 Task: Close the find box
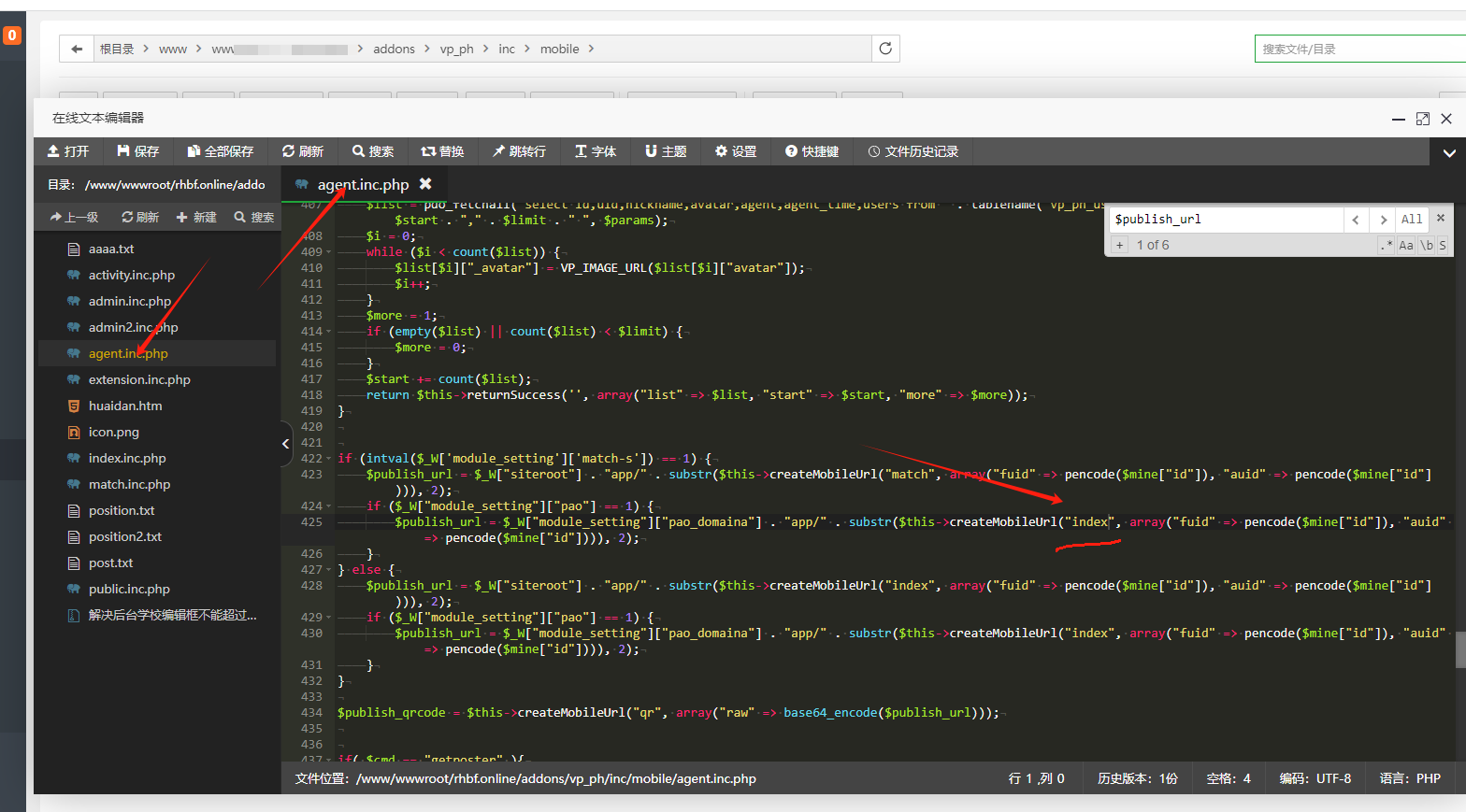(x=1441, y=218)
